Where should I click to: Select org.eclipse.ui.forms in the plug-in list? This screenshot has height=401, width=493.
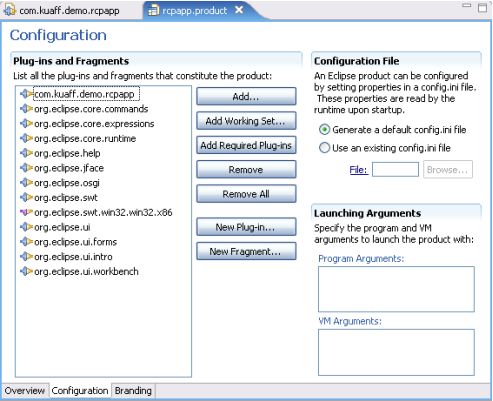76,242
